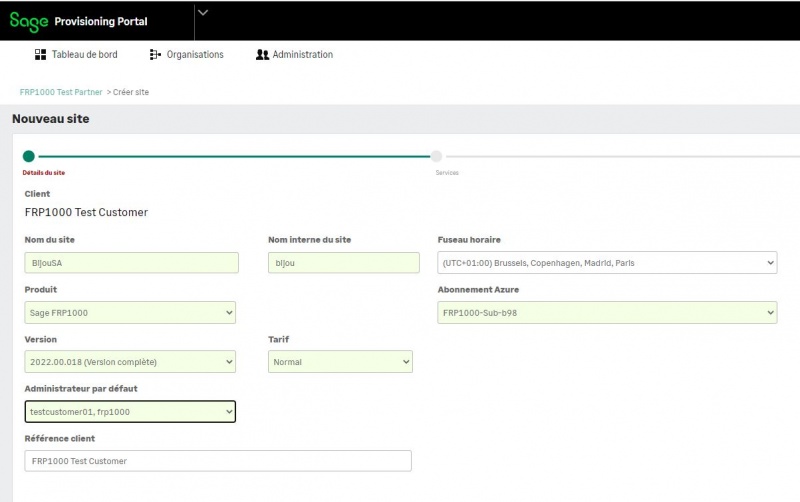Screen dimensions: 800x502
Task: Click the Organisations hierarchy icon
Action: (x=155, y=55)
